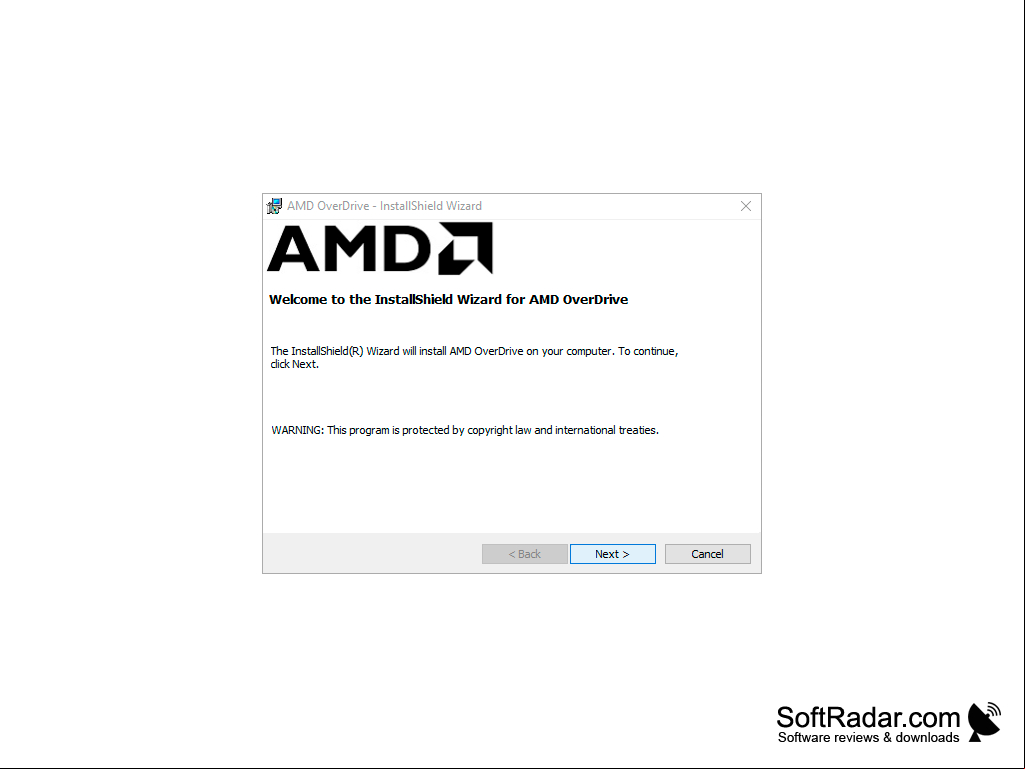Screen dimensions: 1025x769
Task: Click the 'click Next.' text line
Action: (295, 364)
